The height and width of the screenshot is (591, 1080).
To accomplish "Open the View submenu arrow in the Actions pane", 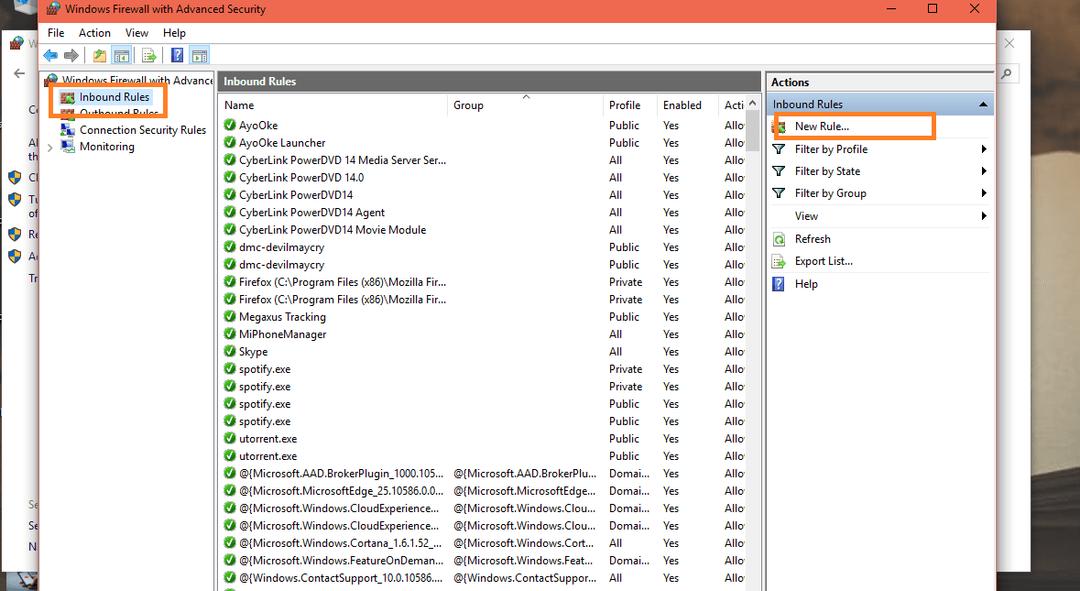I will coord(984,216).
